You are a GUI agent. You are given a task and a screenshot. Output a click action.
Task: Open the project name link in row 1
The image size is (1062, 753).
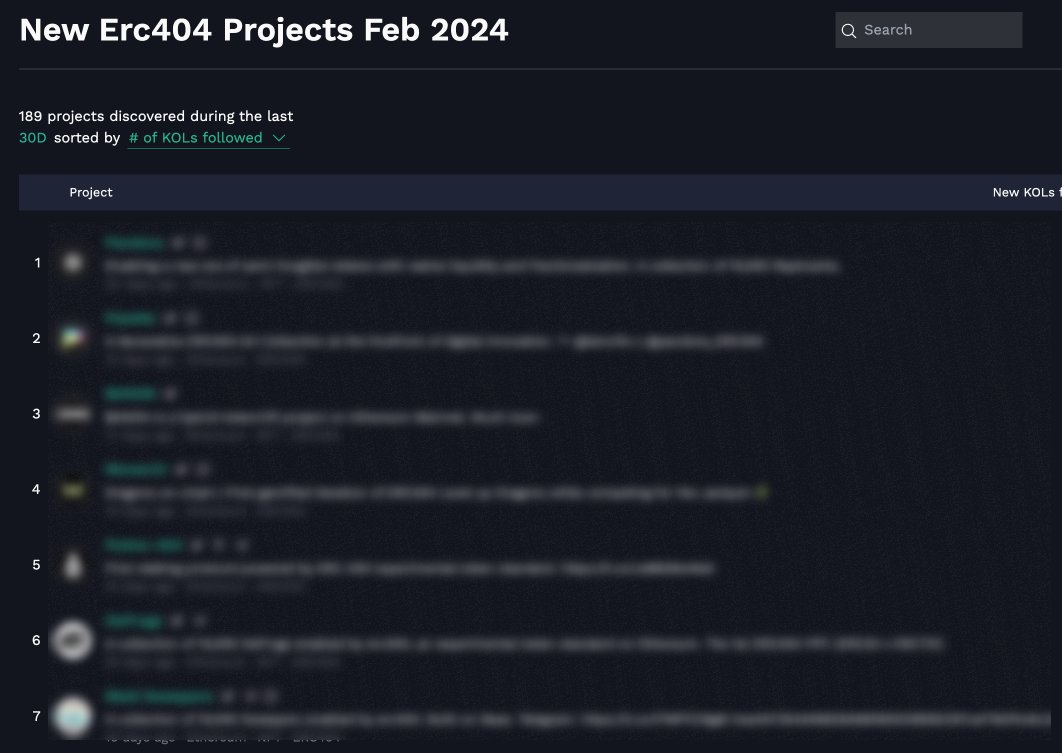pyautogui.click(x=135, y=242)
